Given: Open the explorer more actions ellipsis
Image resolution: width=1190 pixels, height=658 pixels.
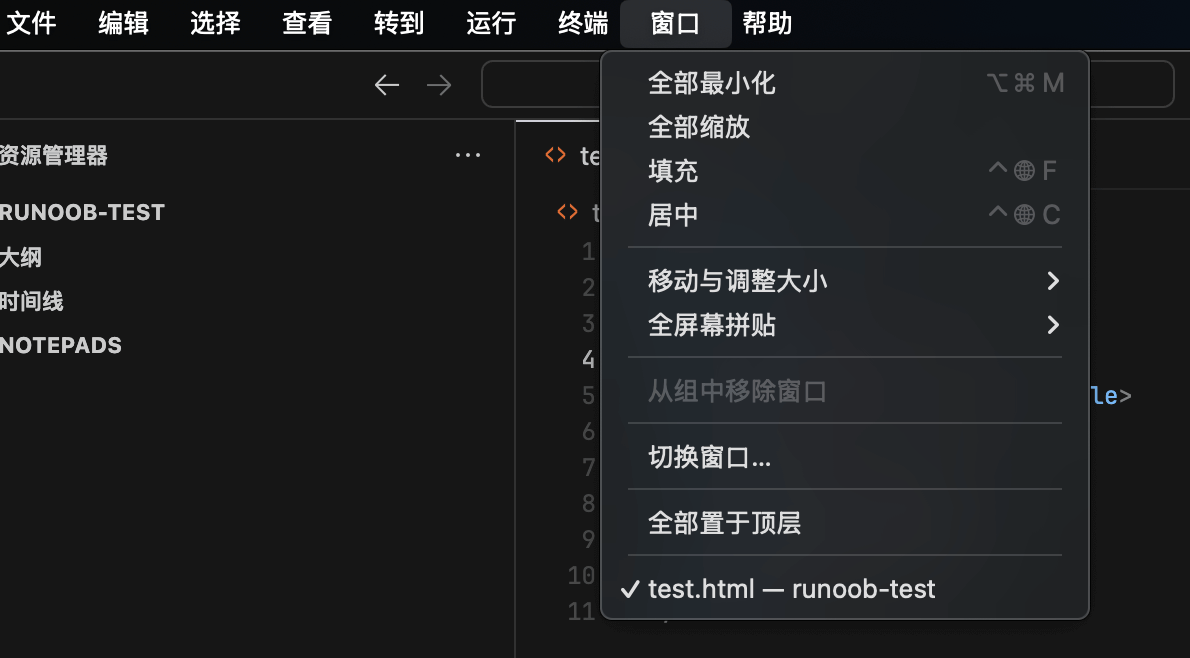Looking at the screenshot, I should pyautogui.click(x=468, y=155).
